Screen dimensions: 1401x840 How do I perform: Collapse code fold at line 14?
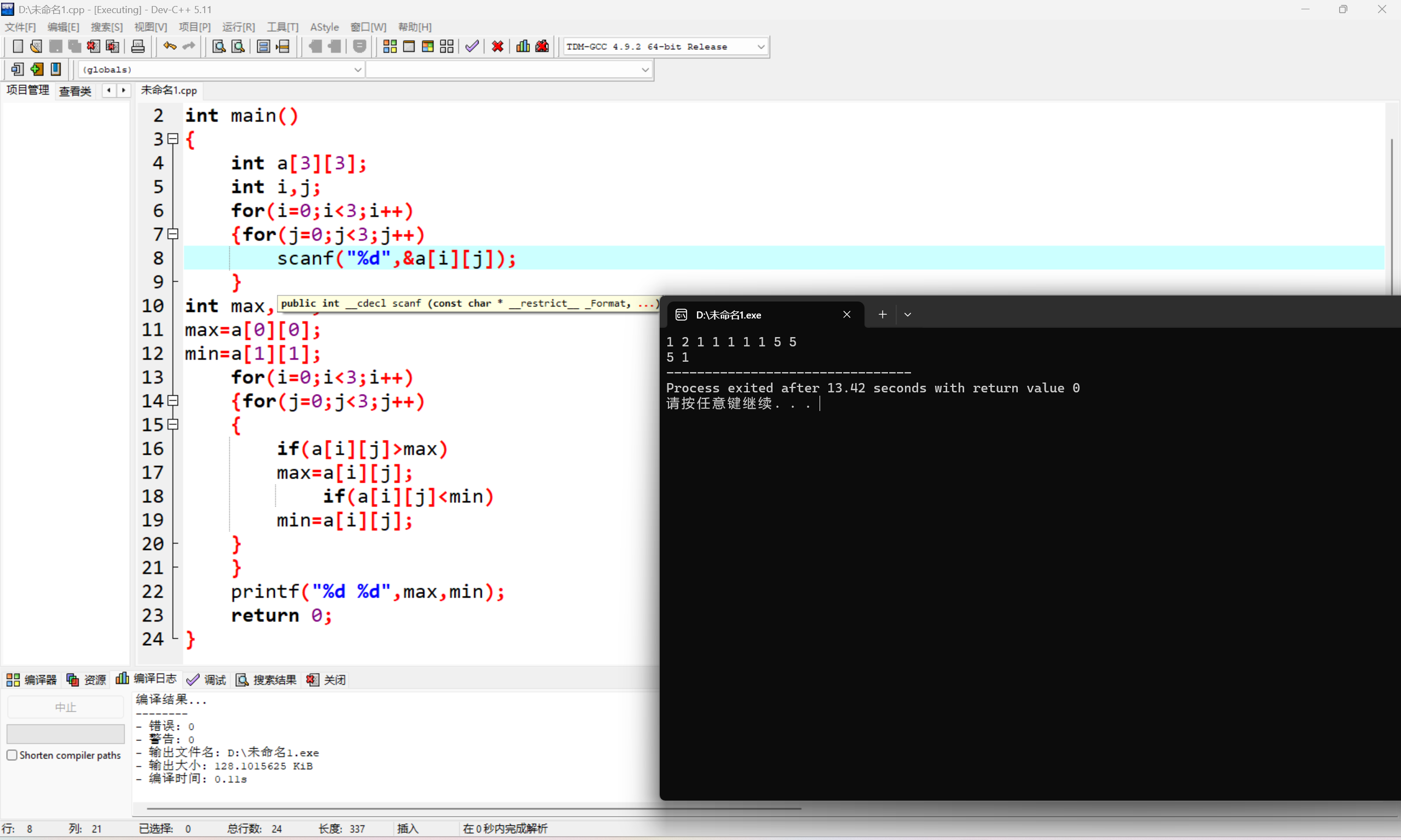point(174,401)
